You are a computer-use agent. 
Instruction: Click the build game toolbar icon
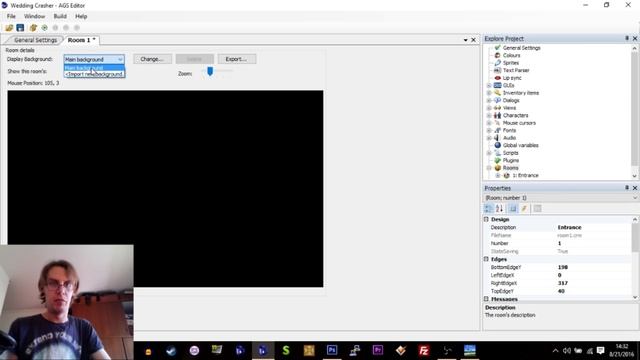33,28
